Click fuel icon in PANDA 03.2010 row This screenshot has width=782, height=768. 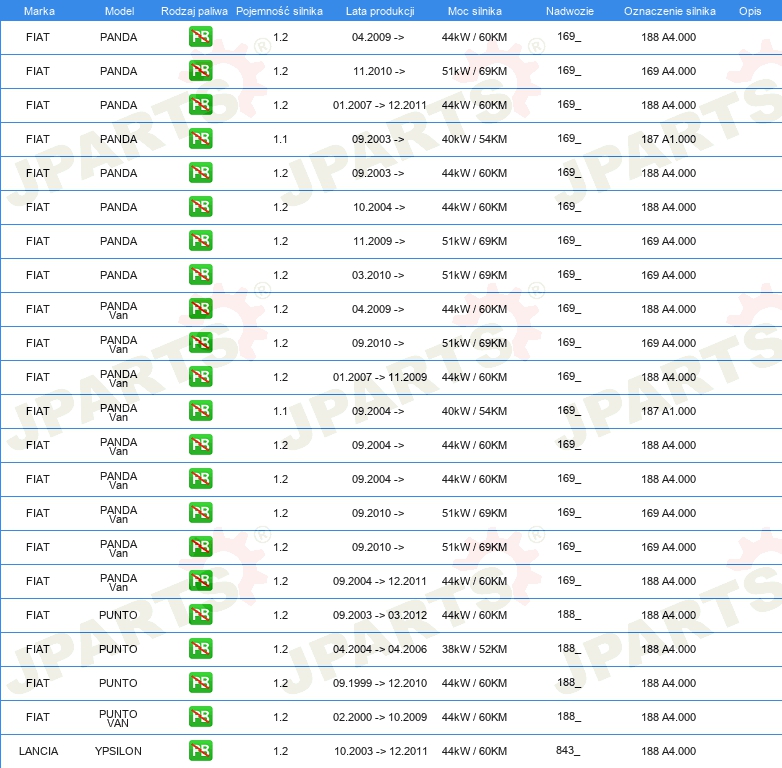click(200, 275)
